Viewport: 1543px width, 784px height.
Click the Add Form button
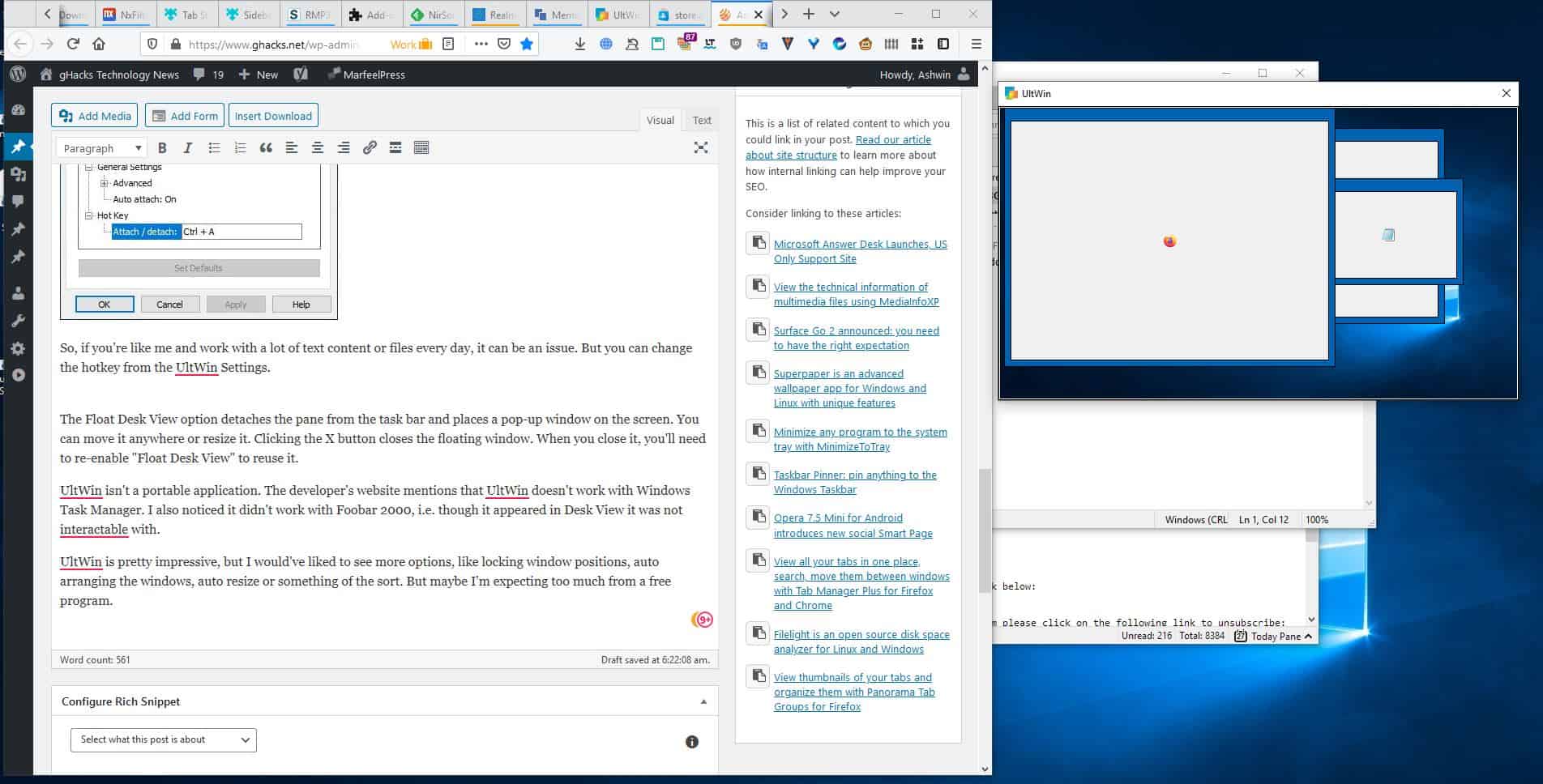pos(185,116)
